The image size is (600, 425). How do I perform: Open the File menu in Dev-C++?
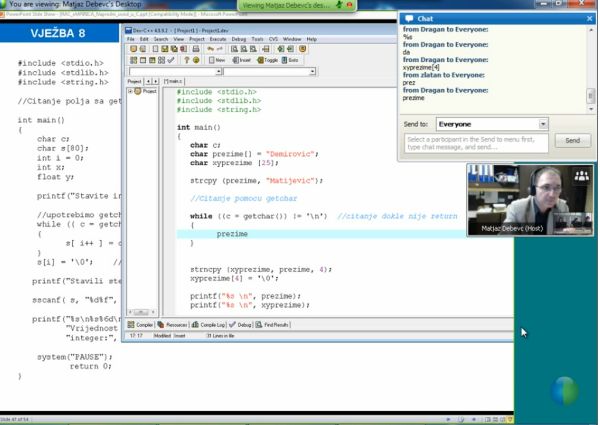(x=130, y=39)
